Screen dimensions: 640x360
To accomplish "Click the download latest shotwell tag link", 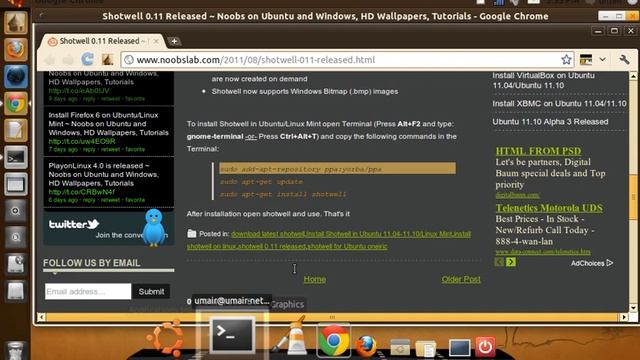I will pos(268,234).
